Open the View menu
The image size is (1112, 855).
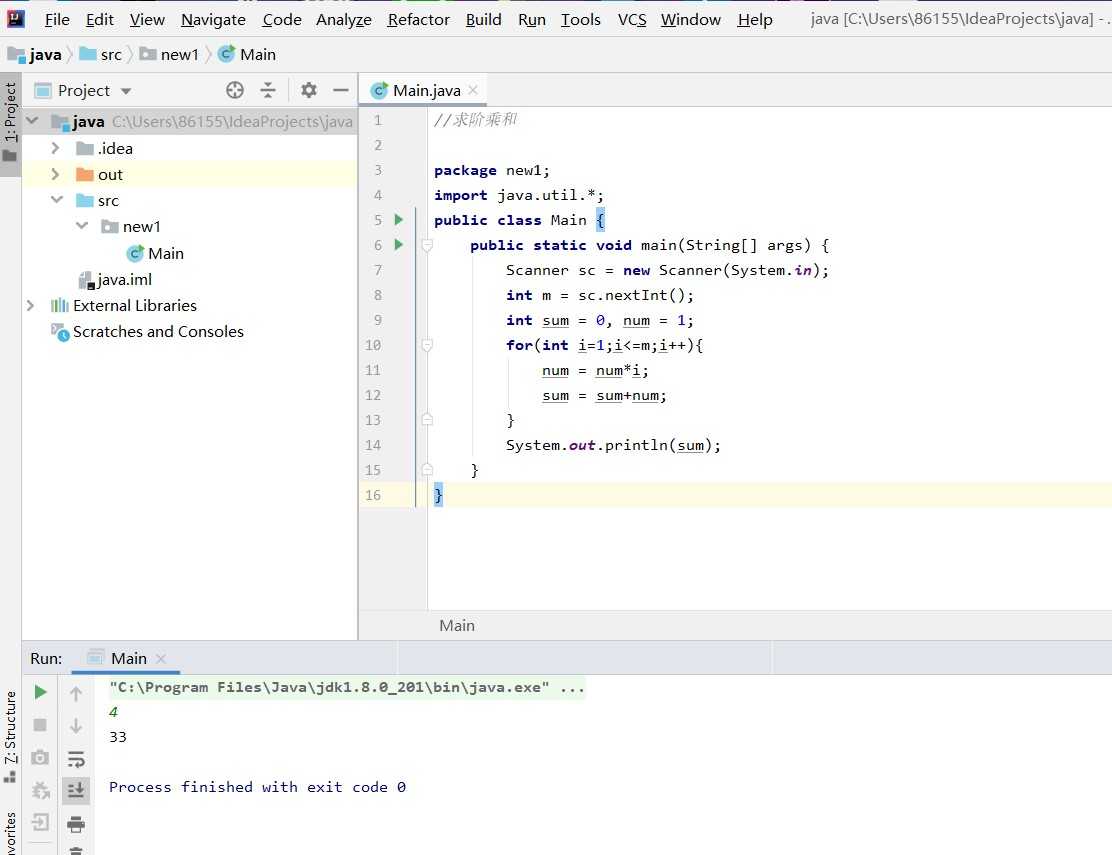tap(147, 20)
